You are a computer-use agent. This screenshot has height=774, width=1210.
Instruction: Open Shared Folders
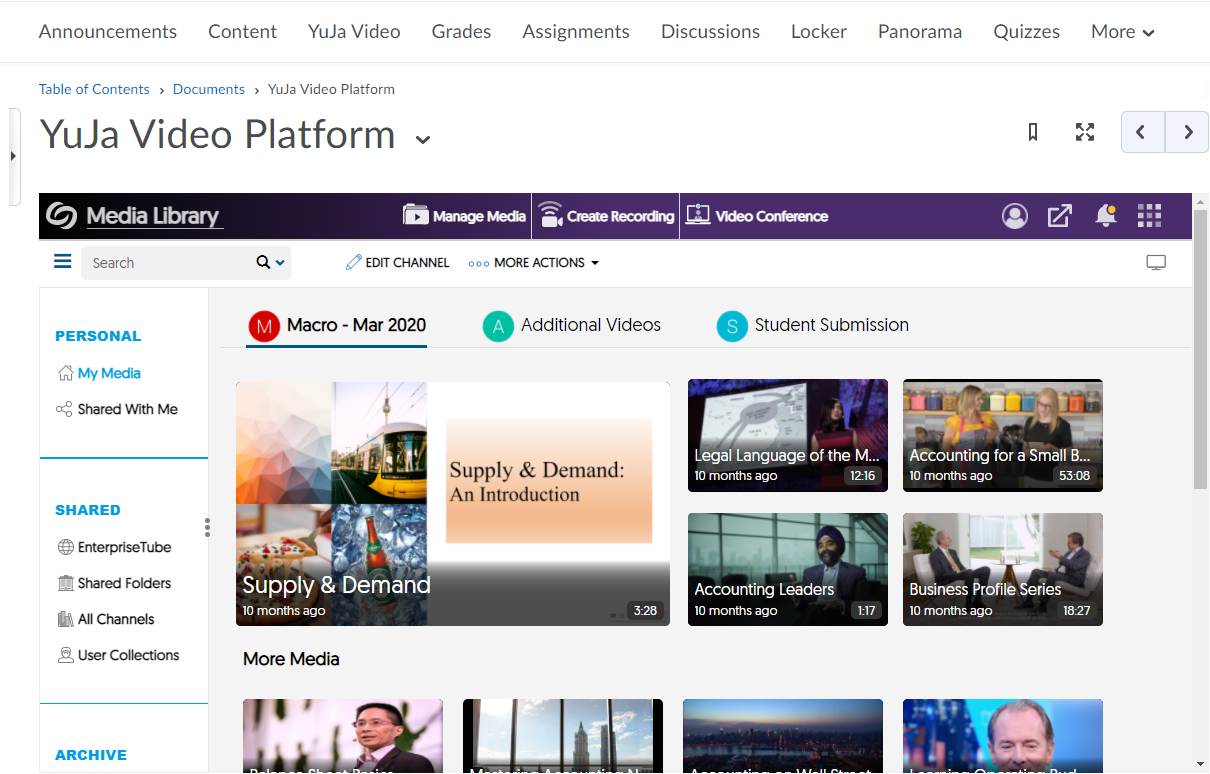tap(114, 583)
